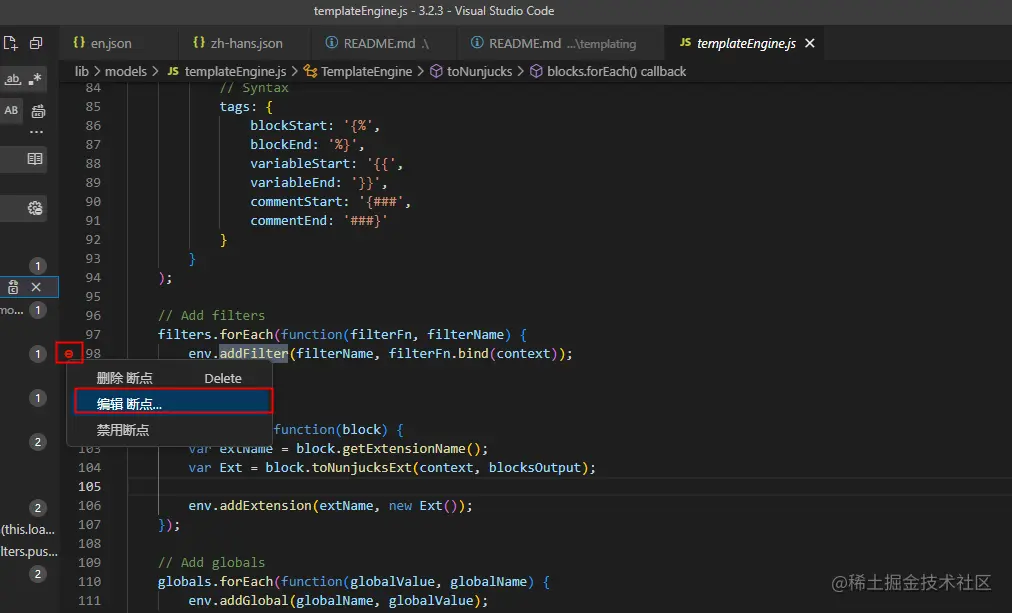Click 'variableStart' on line 88
The width and height of the screenshot is (1012, 613).
pyautogui.click(x=300, y=164)
